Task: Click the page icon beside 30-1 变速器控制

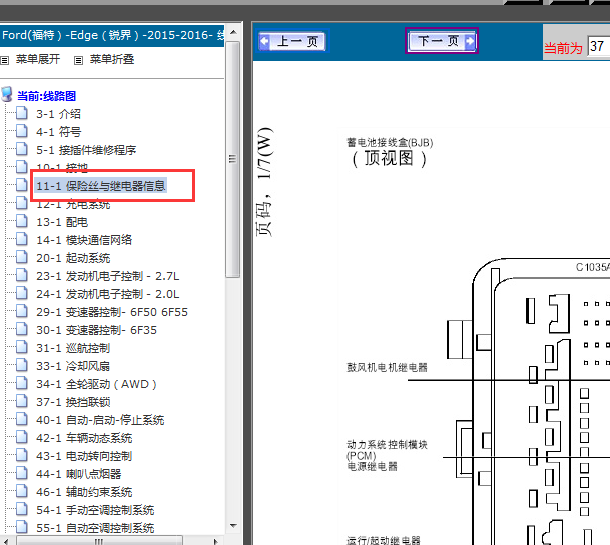Action: tap(22, 328)
